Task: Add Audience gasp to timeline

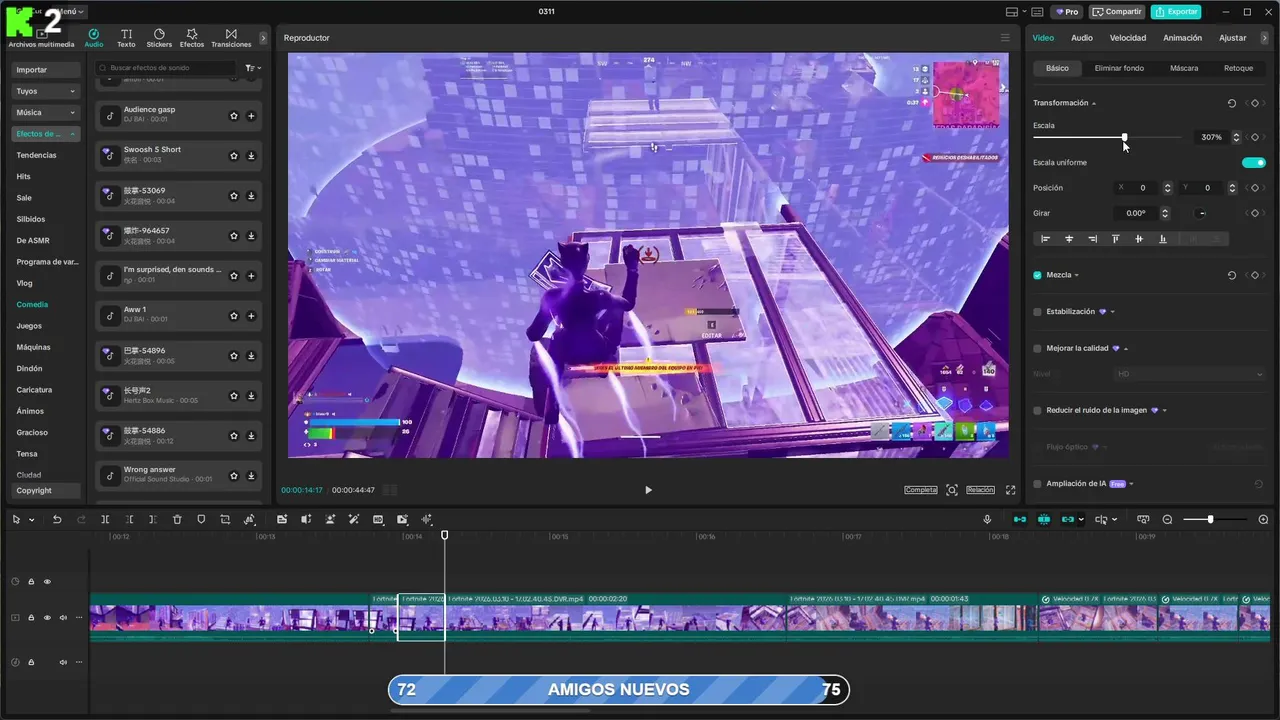Action: coord(251,116)
